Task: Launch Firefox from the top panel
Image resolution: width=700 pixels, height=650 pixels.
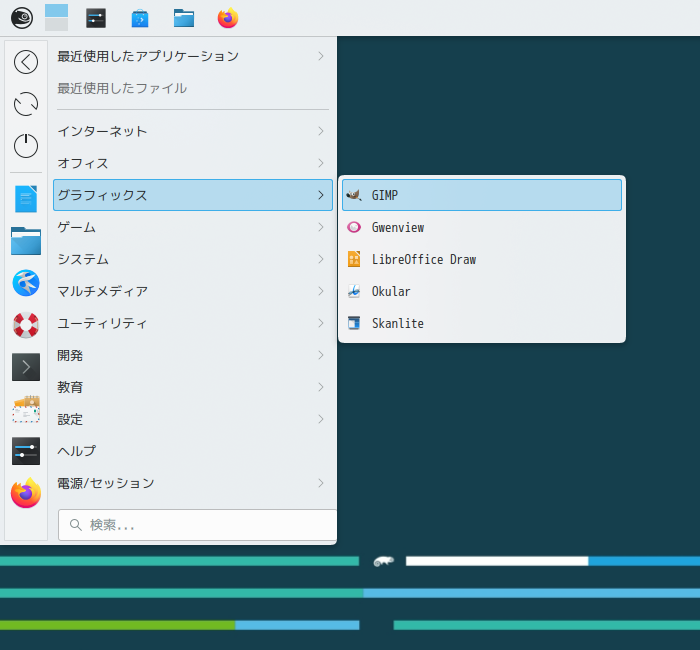Action: (228, 18)
